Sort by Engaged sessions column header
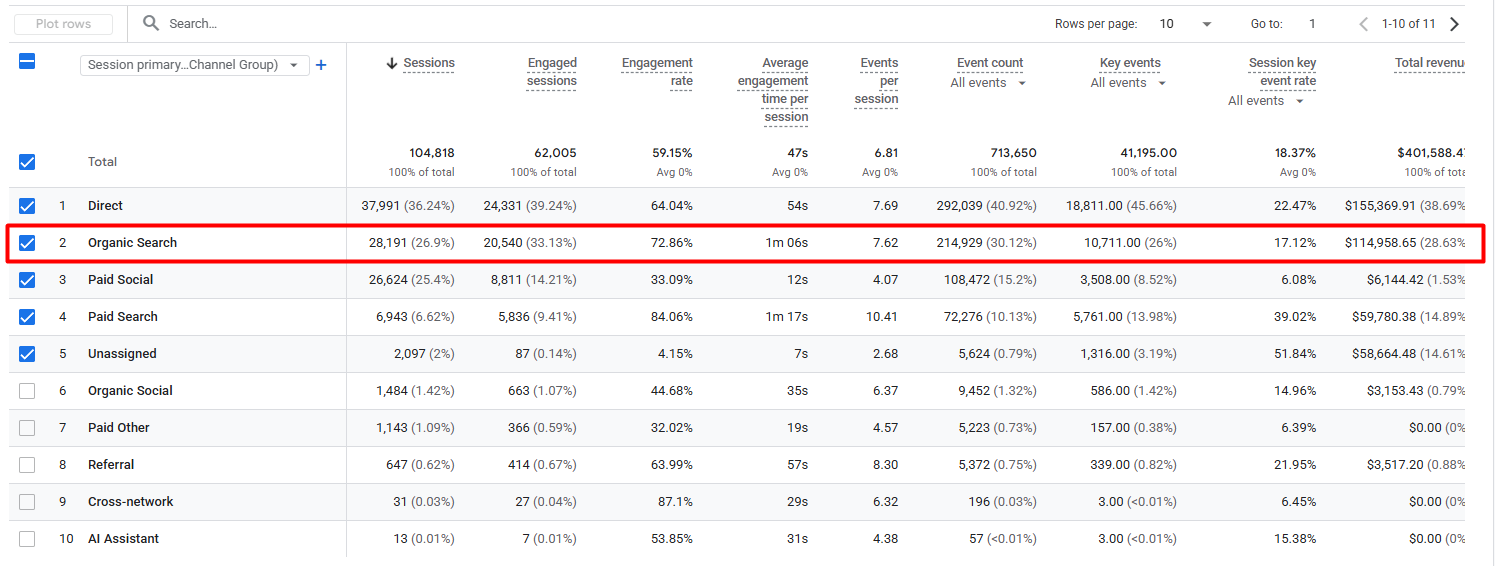The height and width of the screenshot is (566, 1495). tap(552, 72)
